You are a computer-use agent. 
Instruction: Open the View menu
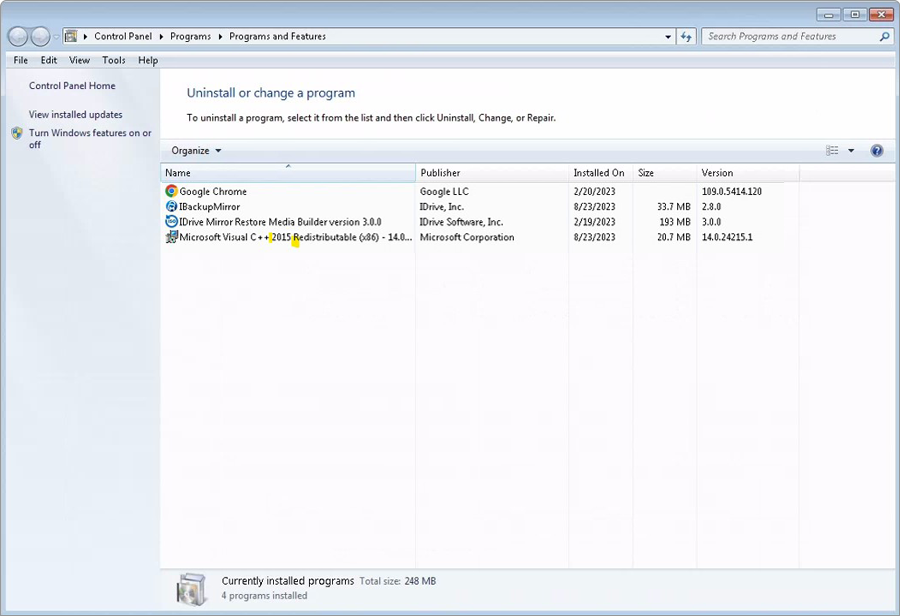(79, 60)
